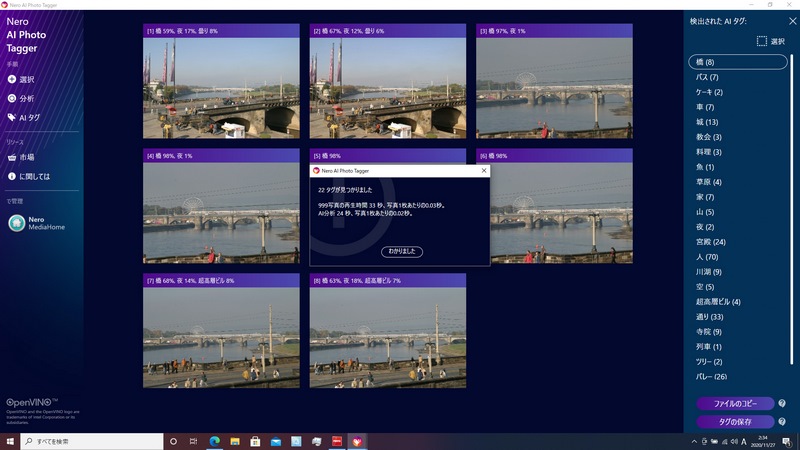
Task: Open Cortana circle icon in taskbar
Action: pos(173,441)
